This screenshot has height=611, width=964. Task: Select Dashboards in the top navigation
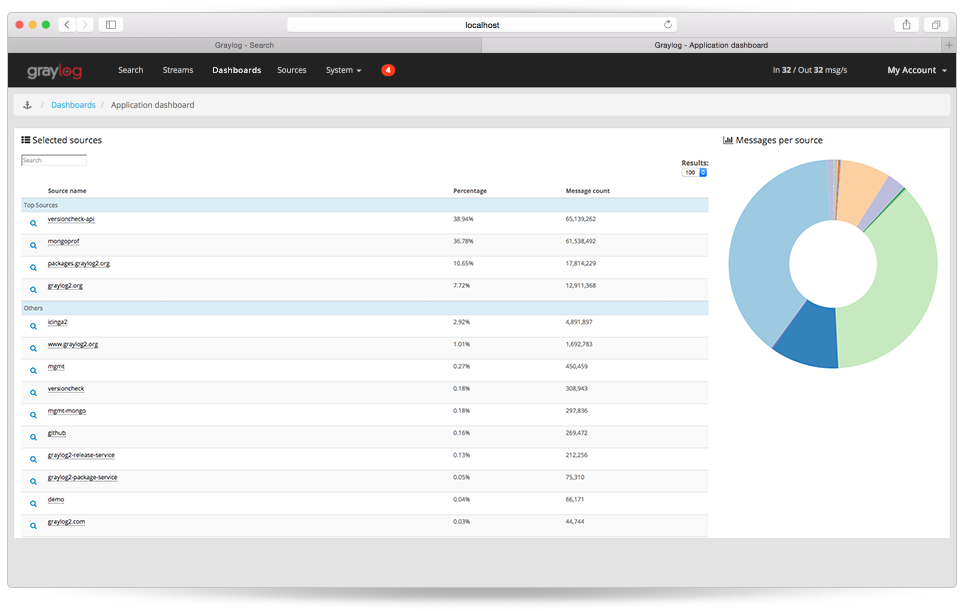pyautogui.click(x=237, y=70)
